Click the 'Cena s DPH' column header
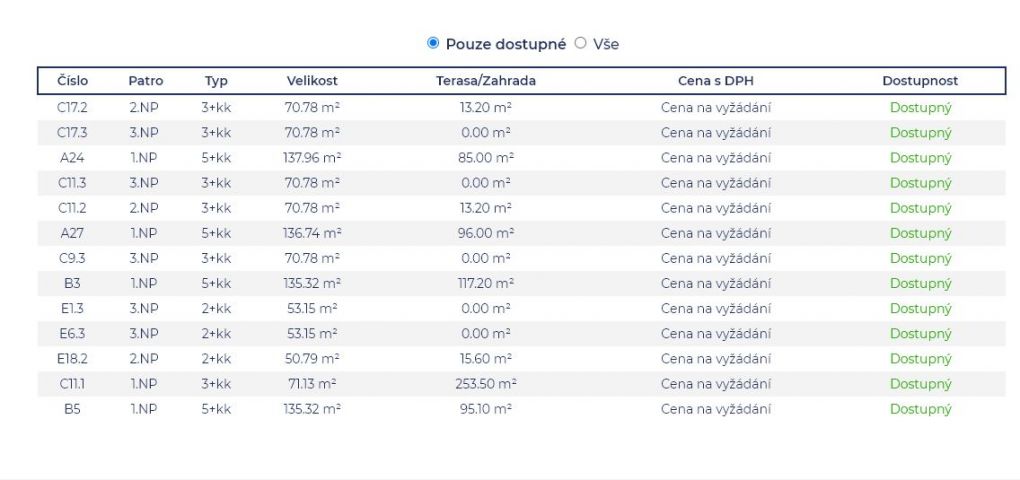The width and height of the screenshot is (1020, 480). [715, 81]
